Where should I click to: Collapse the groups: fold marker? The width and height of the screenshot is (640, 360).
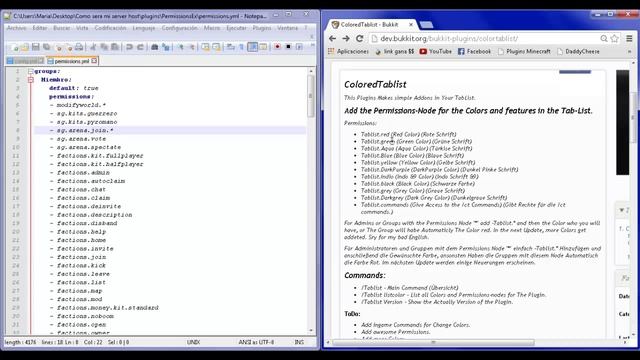coord(31,71)
